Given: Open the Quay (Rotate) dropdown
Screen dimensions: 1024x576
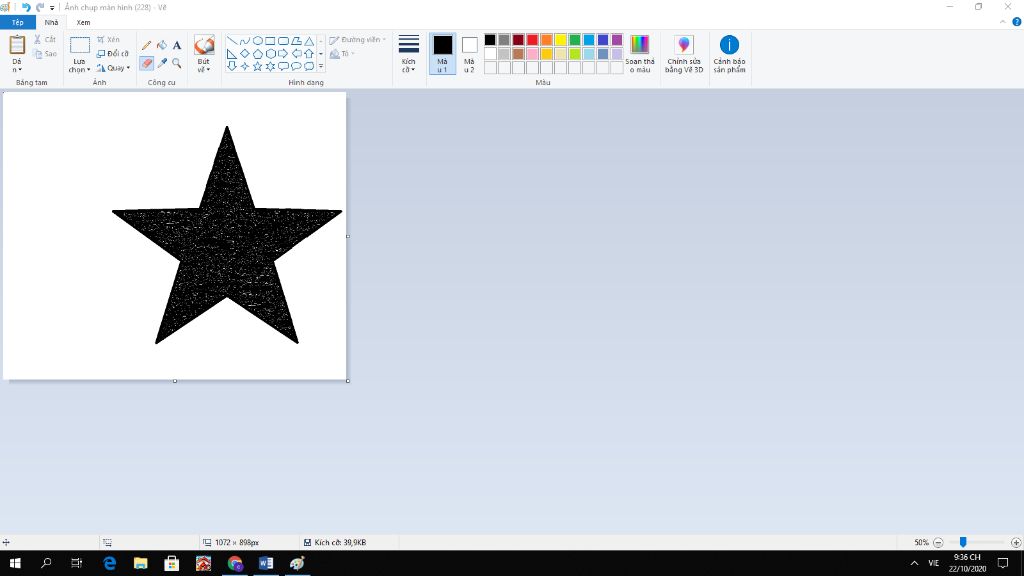Looking at the screenshot, I should [x=113, y=68].
